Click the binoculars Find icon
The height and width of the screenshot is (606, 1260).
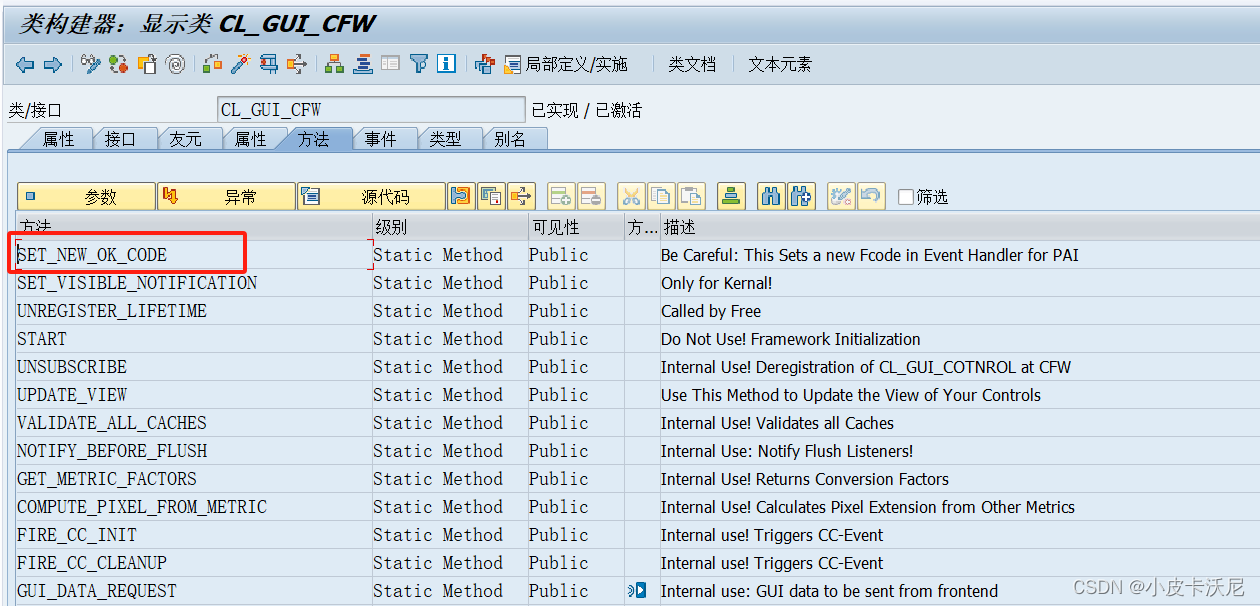(x=770, y=196)
